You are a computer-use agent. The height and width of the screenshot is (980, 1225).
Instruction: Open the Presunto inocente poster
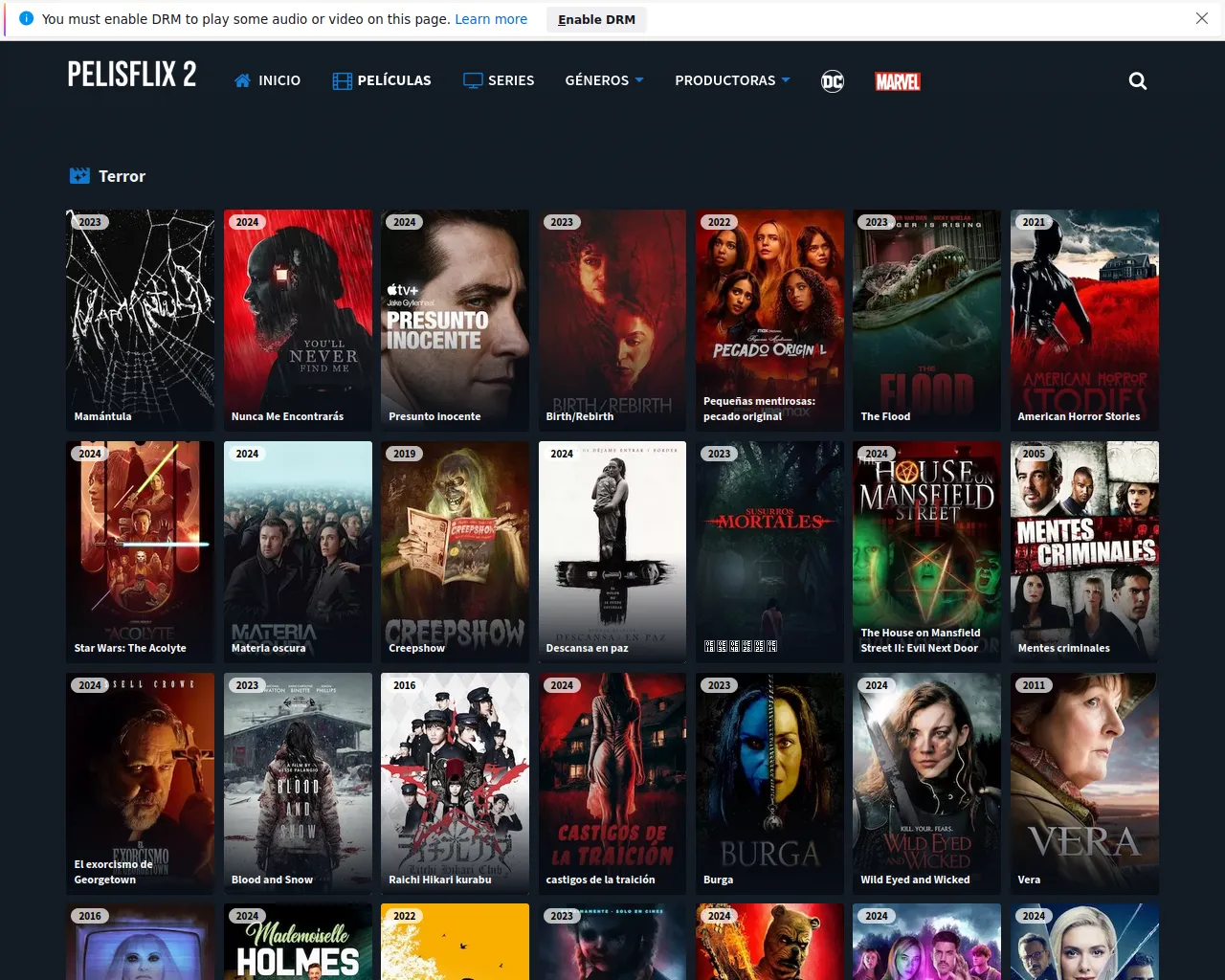coord(455,321)
